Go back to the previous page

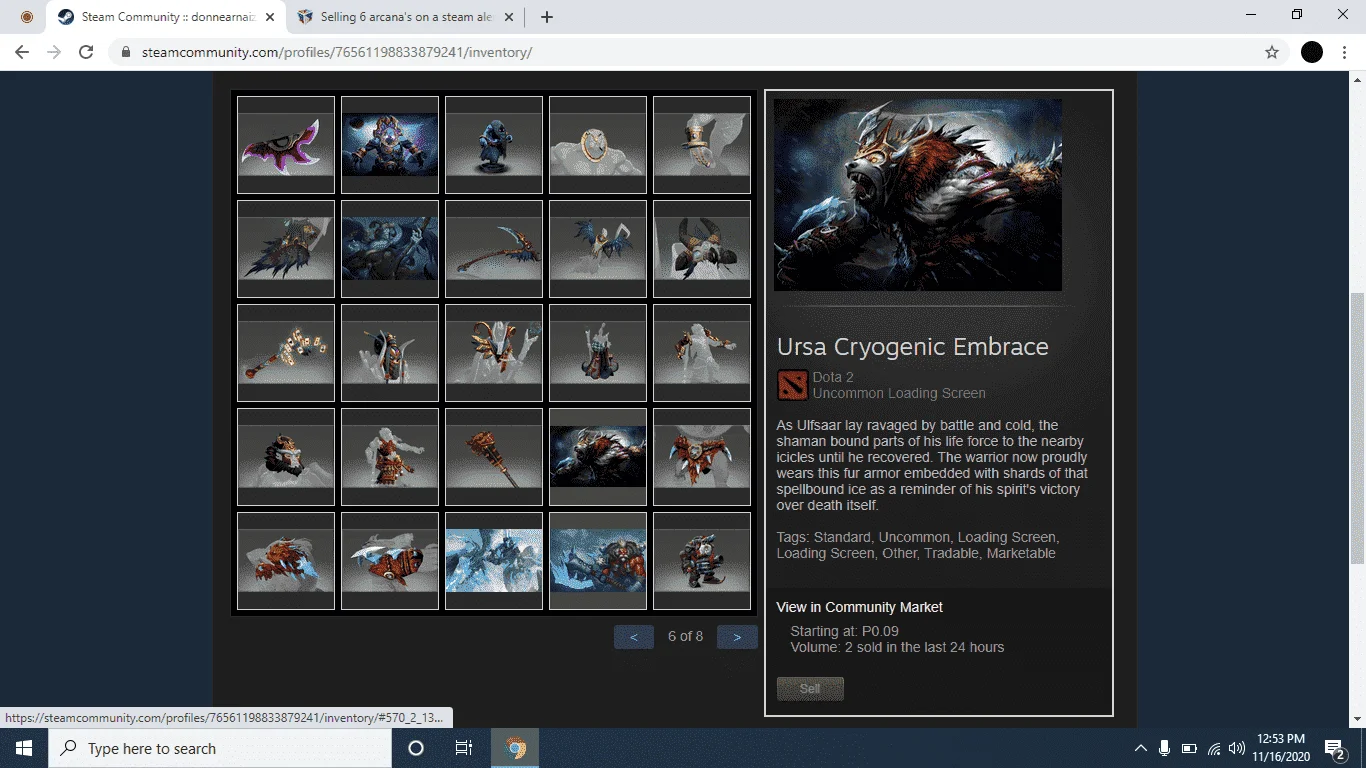(x=22, y=52)
